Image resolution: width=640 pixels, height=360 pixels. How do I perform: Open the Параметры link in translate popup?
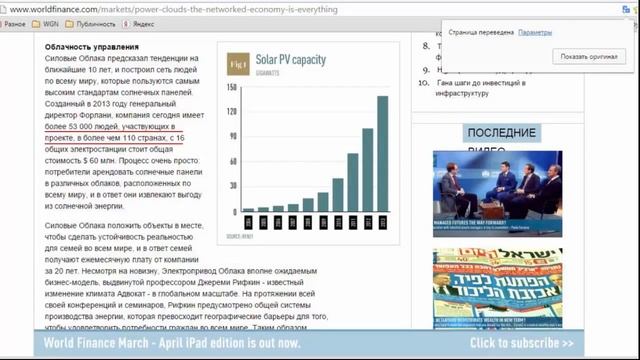coord(535,32)
